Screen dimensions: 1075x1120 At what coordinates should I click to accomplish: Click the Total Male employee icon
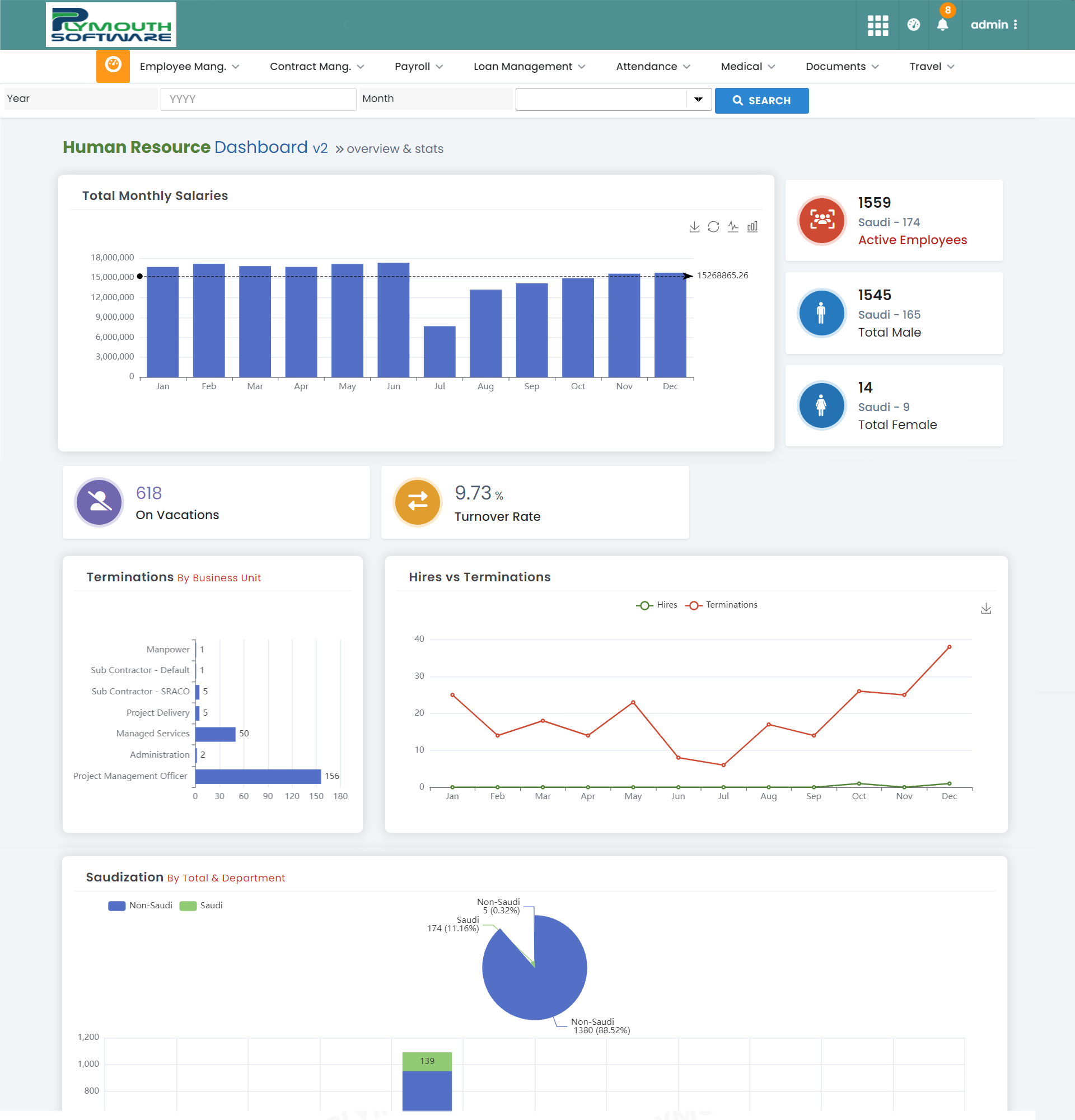click(820, 313)
